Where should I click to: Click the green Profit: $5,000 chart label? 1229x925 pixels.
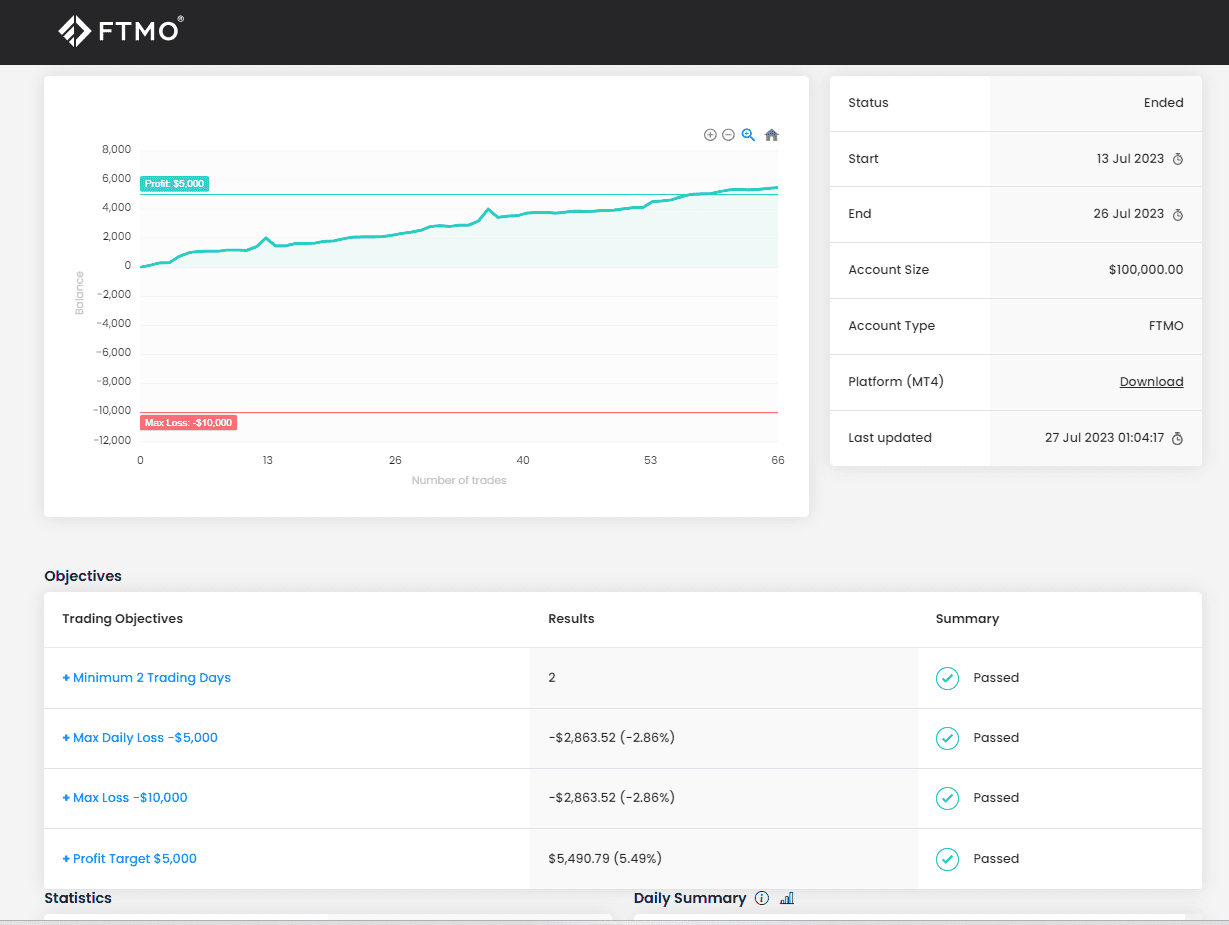point(174,184)
